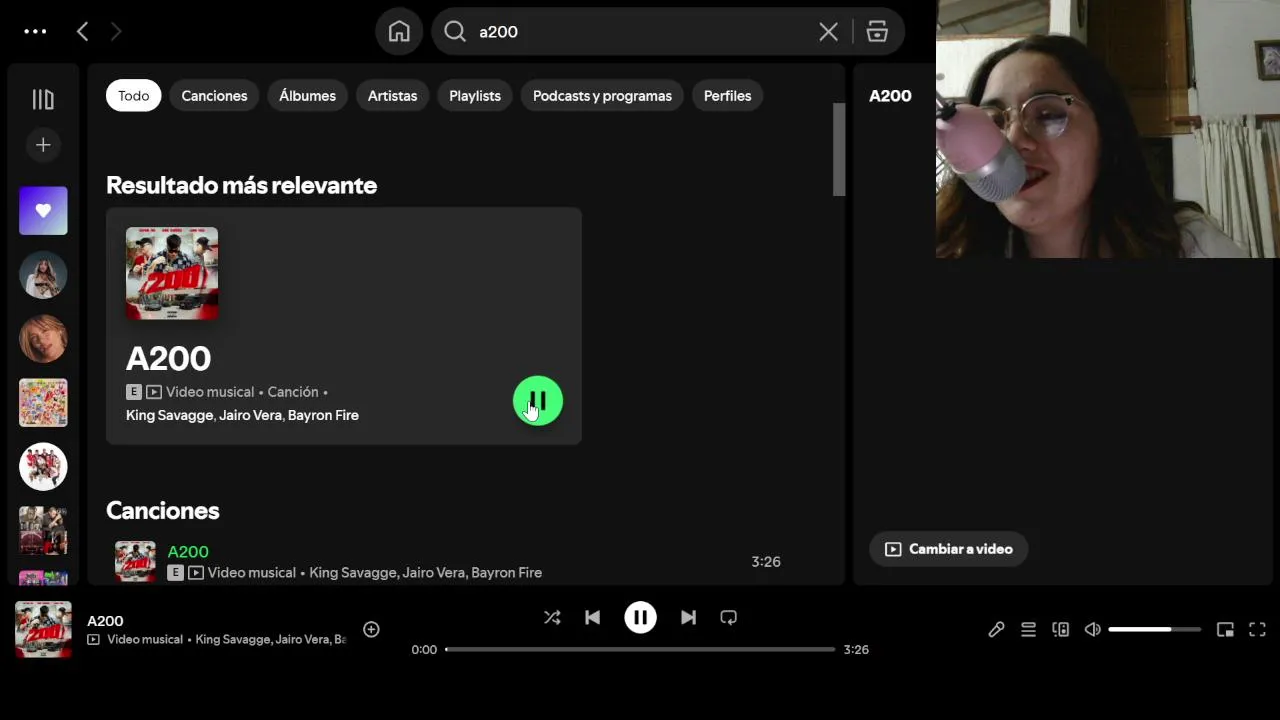This screenshot has width=1280, height=720.
Task: Toggle repeat in player controls
Action: pyautogui.click(x=728, y=618)
